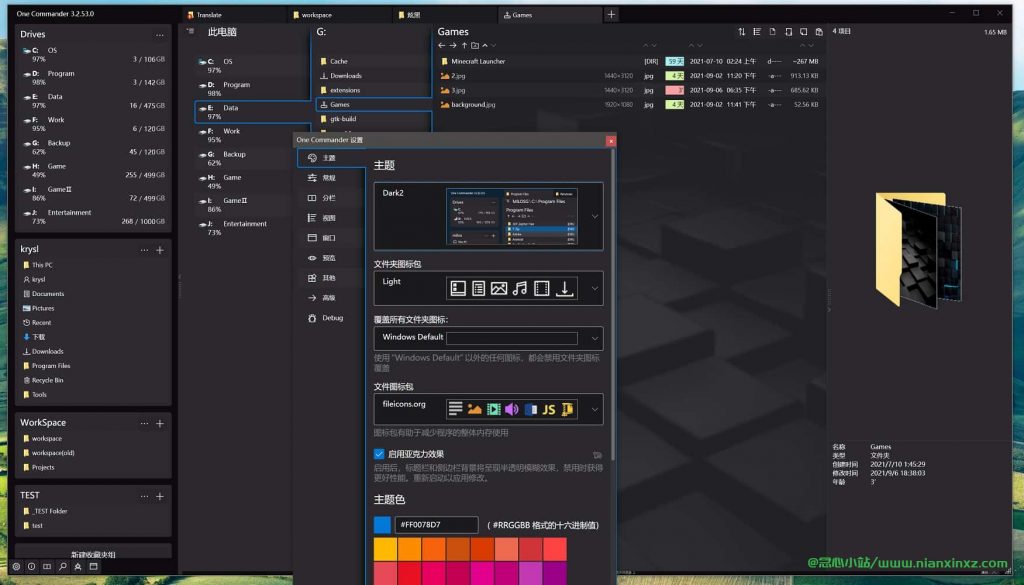
Task: Click the folder preview thumbnail in the right pane
Action: (919, 249)
